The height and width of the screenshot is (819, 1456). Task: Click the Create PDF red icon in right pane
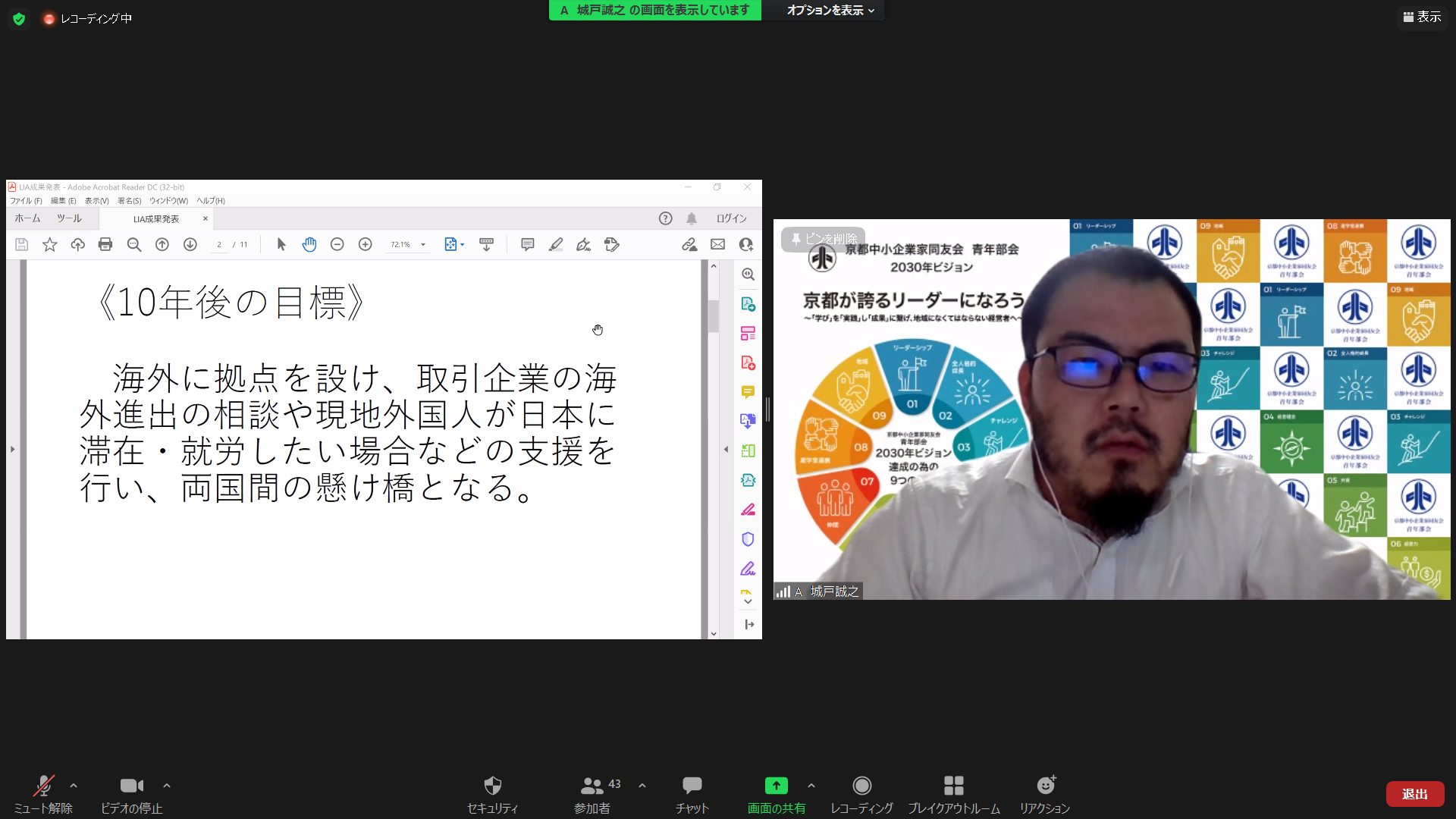[x=748, y=363]
